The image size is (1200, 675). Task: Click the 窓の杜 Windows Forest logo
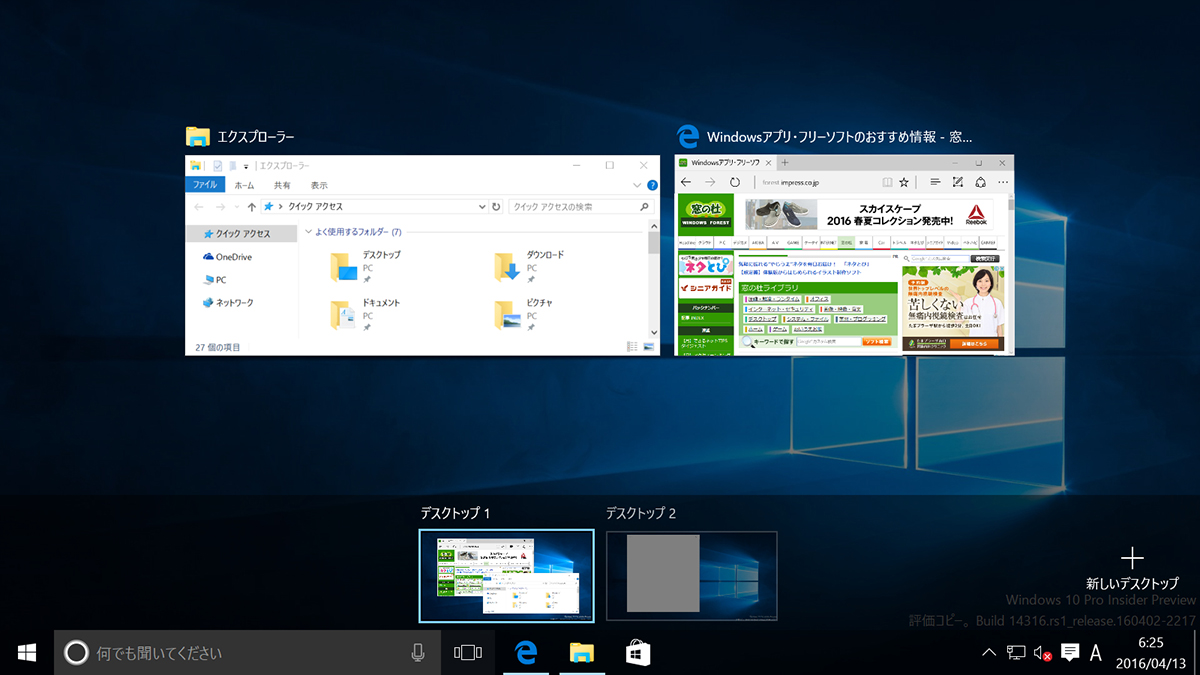(x=705, y=215)
